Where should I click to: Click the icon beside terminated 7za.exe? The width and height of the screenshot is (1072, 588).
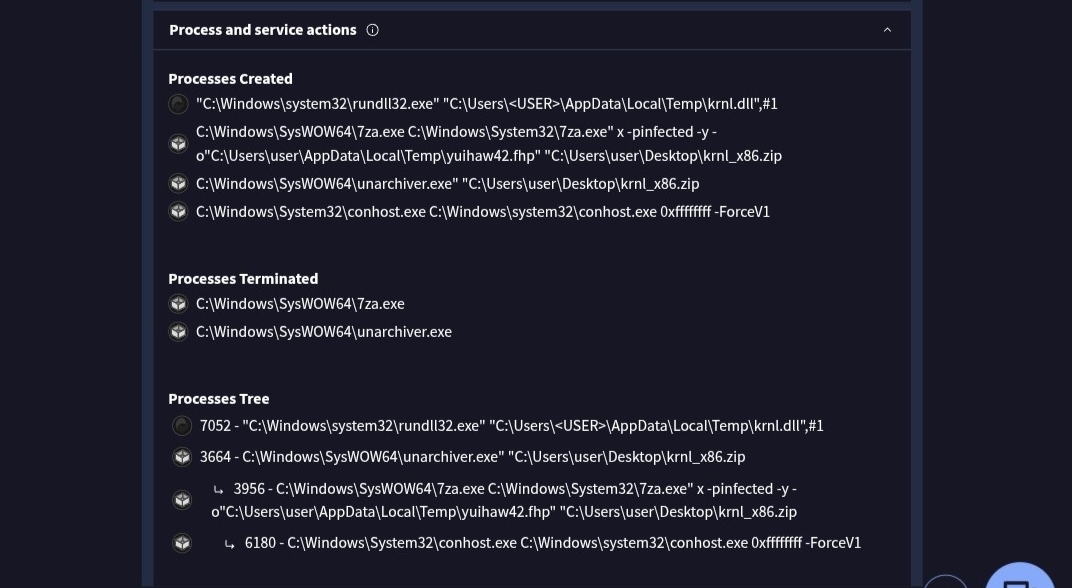point(178,304)
